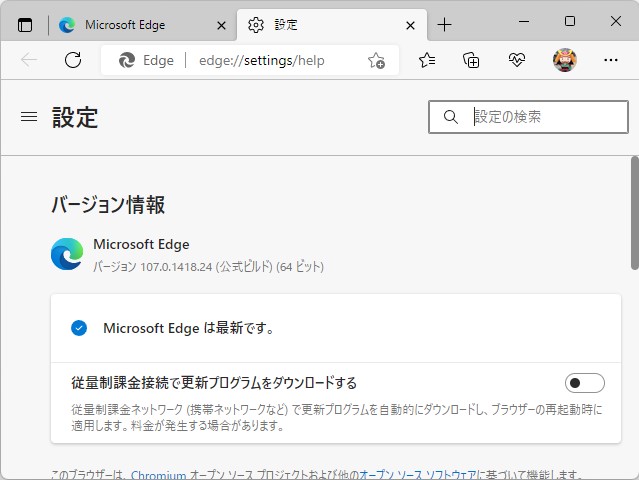Click the Microsoft Edge logo in version info
The image size is (639, 480).
tap(67, 254)
